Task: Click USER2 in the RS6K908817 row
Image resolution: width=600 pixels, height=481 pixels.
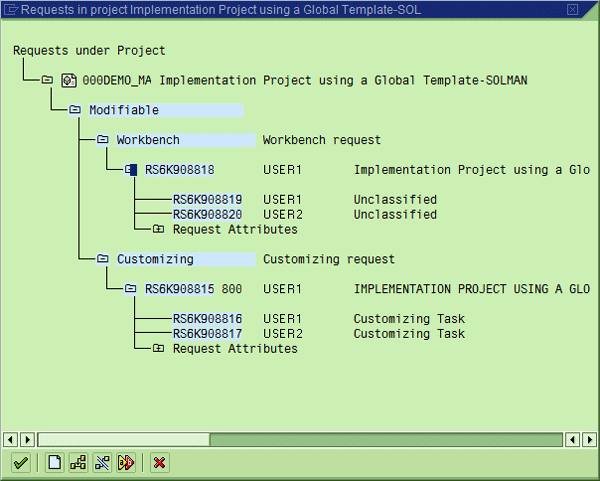Action: (x=283, y=334)
